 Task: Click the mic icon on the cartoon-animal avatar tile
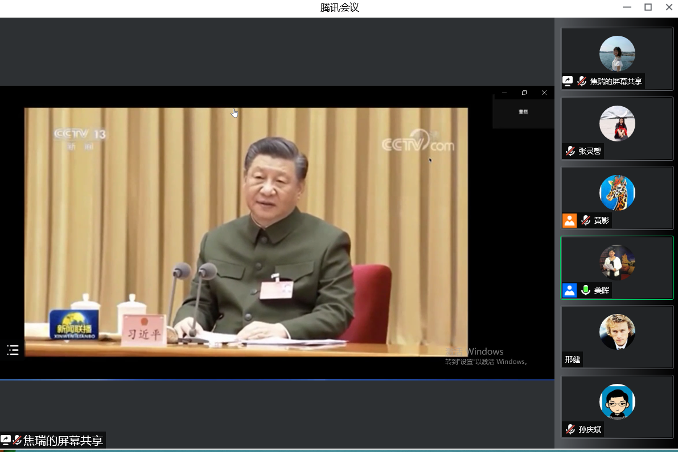tap(586, 220)
